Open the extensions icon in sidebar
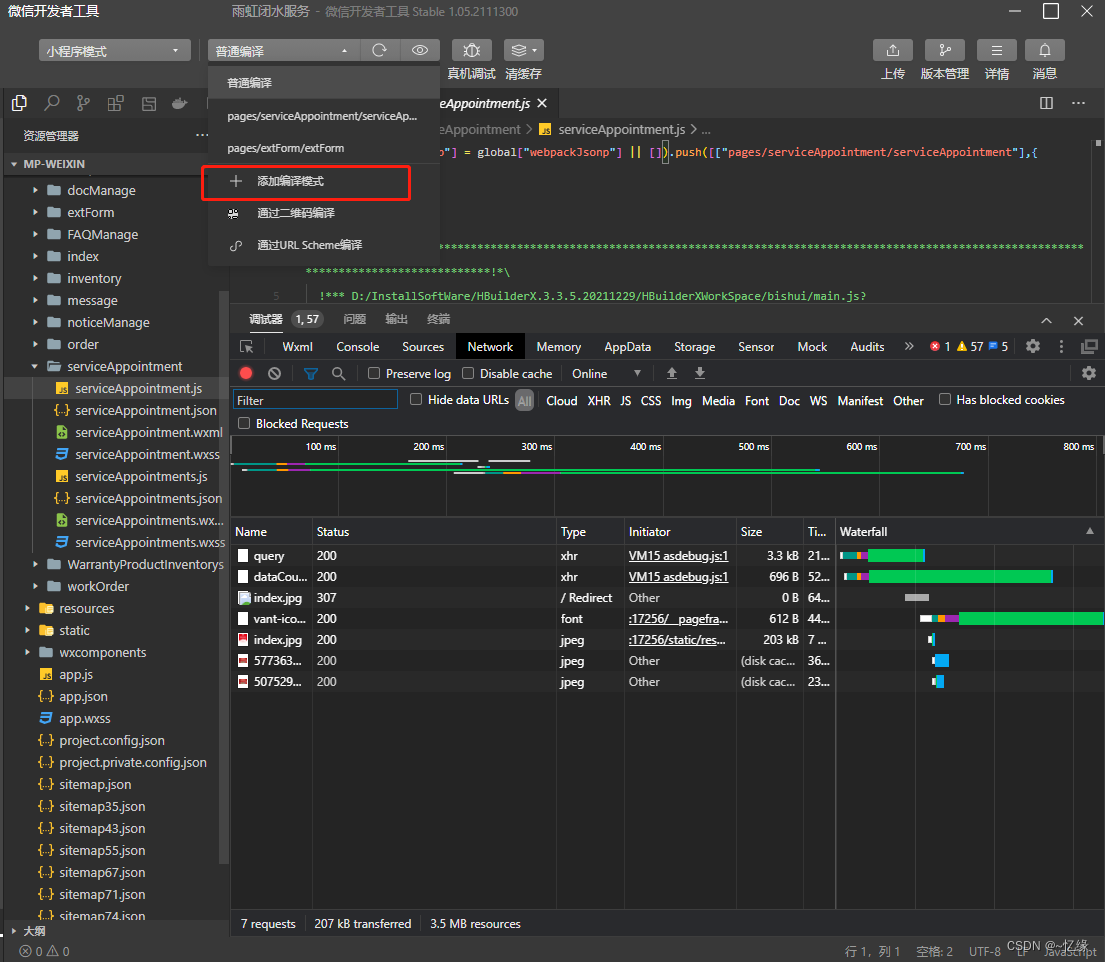Viewport: 1105px width, 962px height. coord(116,104)
